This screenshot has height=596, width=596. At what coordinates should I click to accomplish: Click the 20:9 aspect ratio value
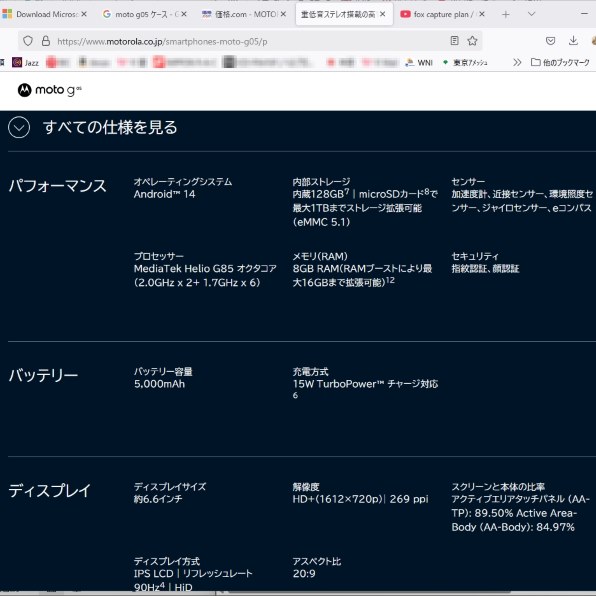tap(304, 574)
